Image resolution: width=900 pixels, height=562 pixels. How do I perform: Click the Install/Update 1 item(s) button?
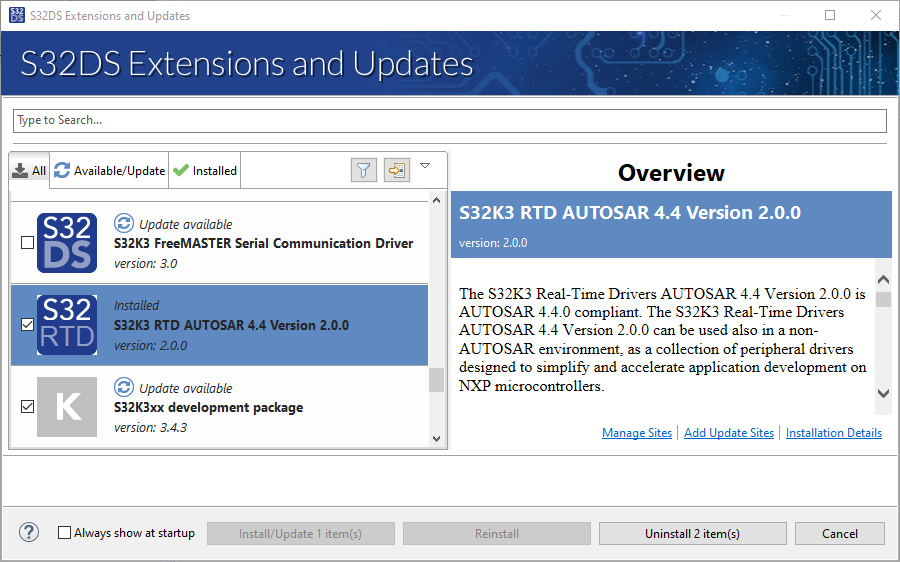tap(300, 534)
